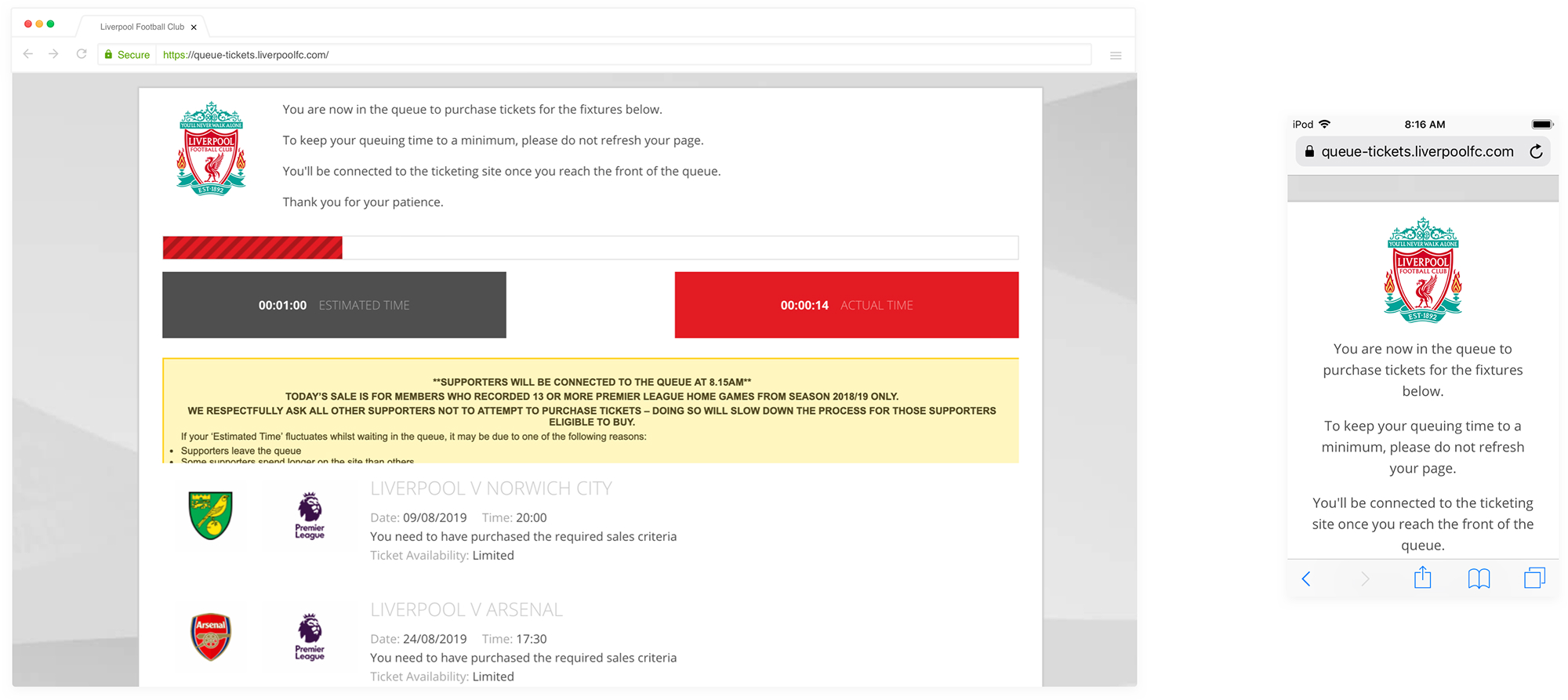Viewport: 1568px width, 700px height.
Task: Open bookmarks in mobile Safari
Action: 1479,578
